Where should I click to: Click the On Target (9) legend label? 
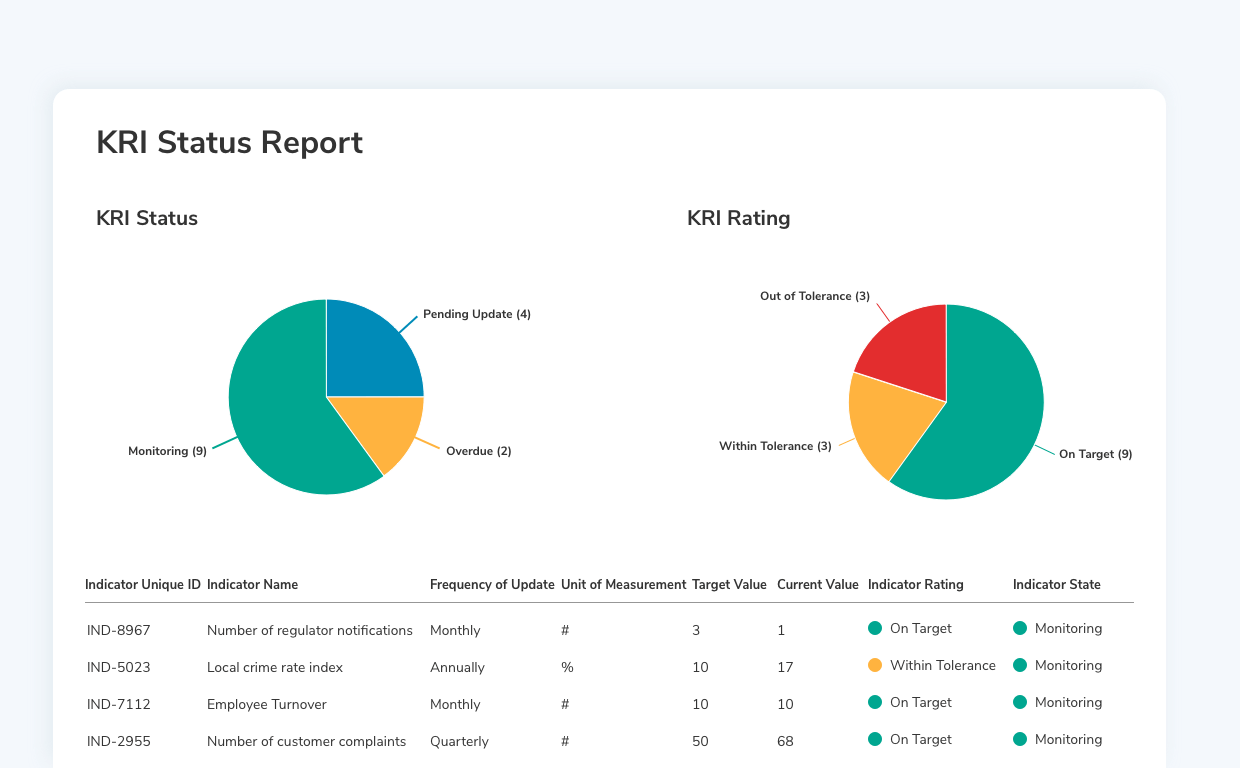pos(1097,453)
